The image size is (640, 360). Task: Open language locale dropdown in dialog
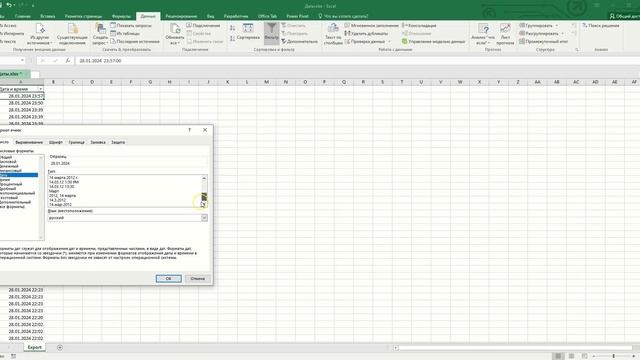click(204, 218)
